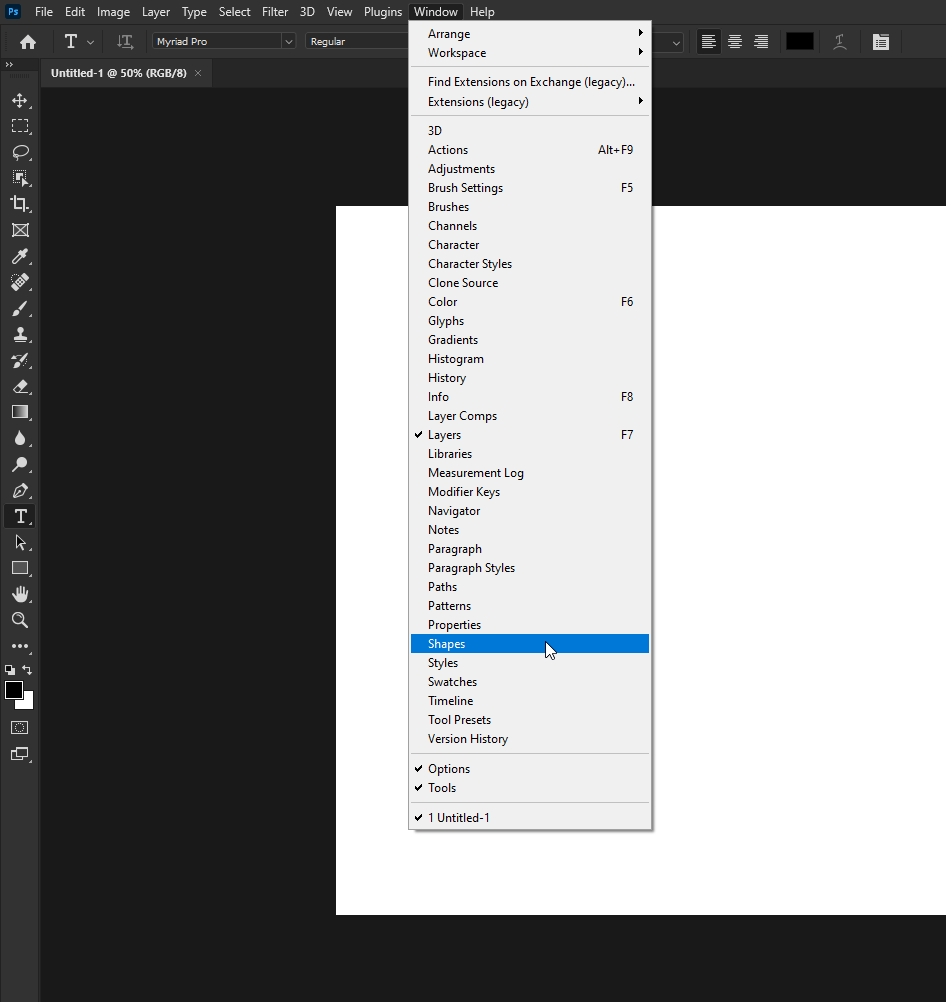Select the Eraser tool
946x1002 pixels.
coord(20,386)
